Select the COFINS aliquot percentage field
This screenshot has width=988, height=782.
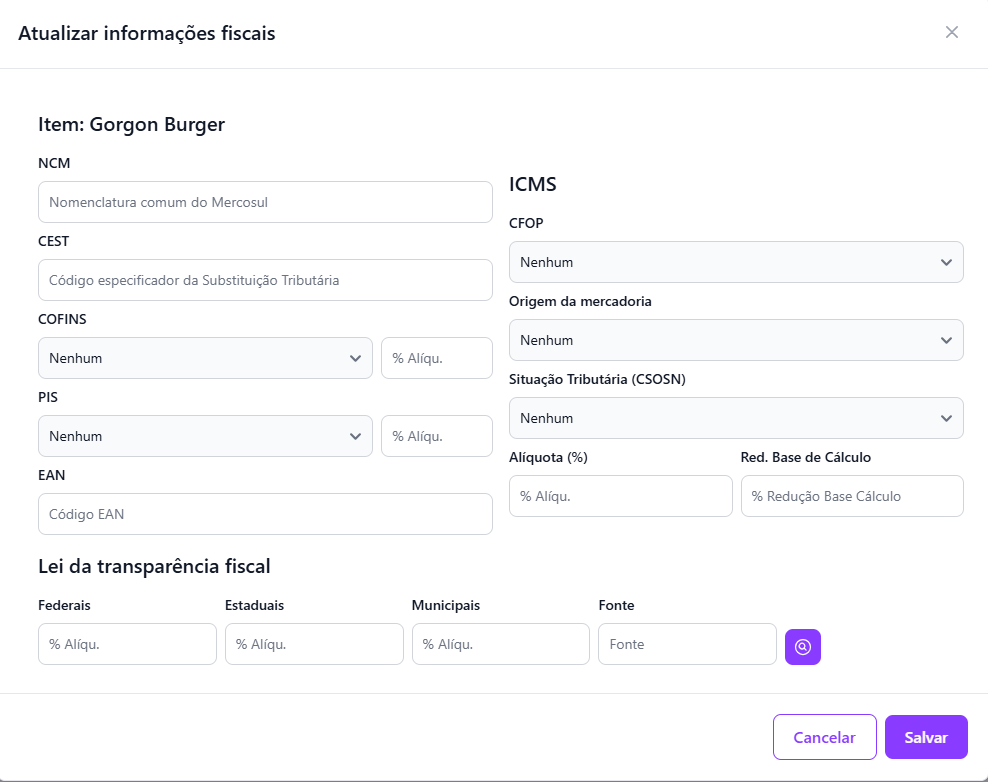(x=436, y=358)
